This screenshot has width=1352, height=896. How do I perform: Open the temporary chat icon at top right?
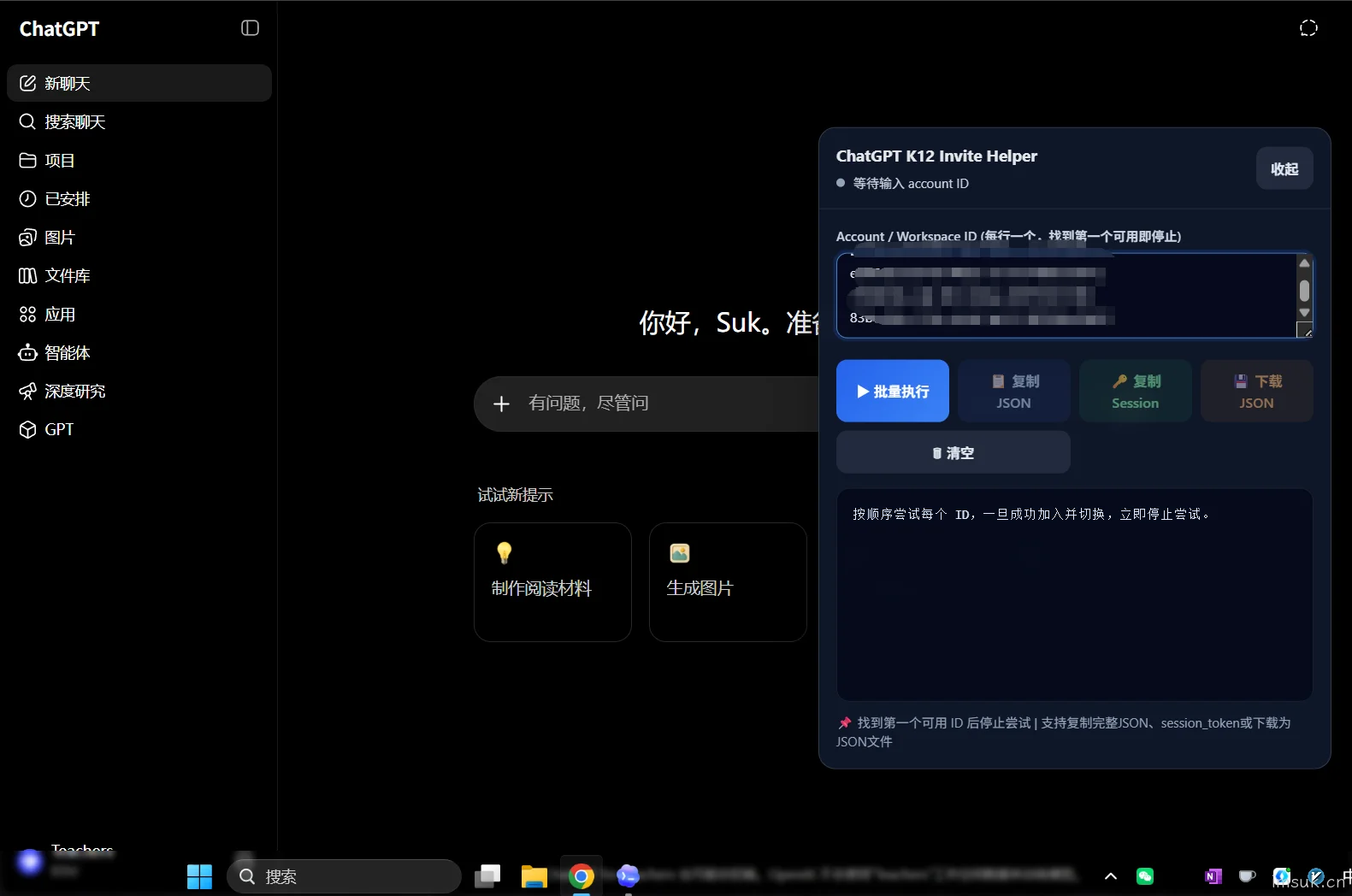pos(1308,28)
